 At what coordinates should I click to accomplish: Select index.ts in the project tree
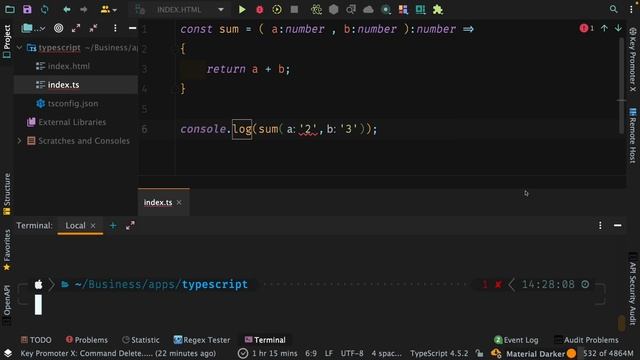coord(63,85)
